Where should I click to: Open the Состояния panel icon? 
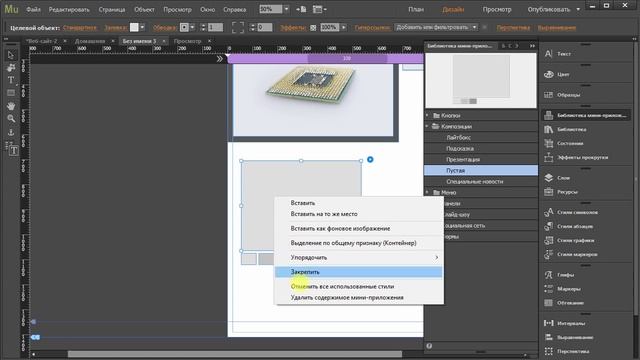coord(549,143)
